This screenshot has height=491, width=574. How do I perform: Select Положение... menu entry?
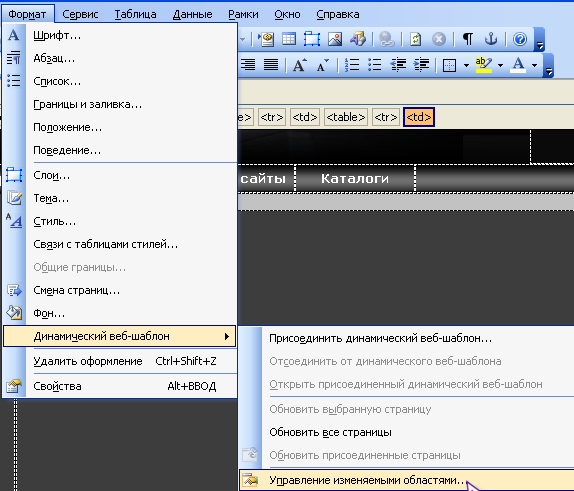tap(119, 127)
